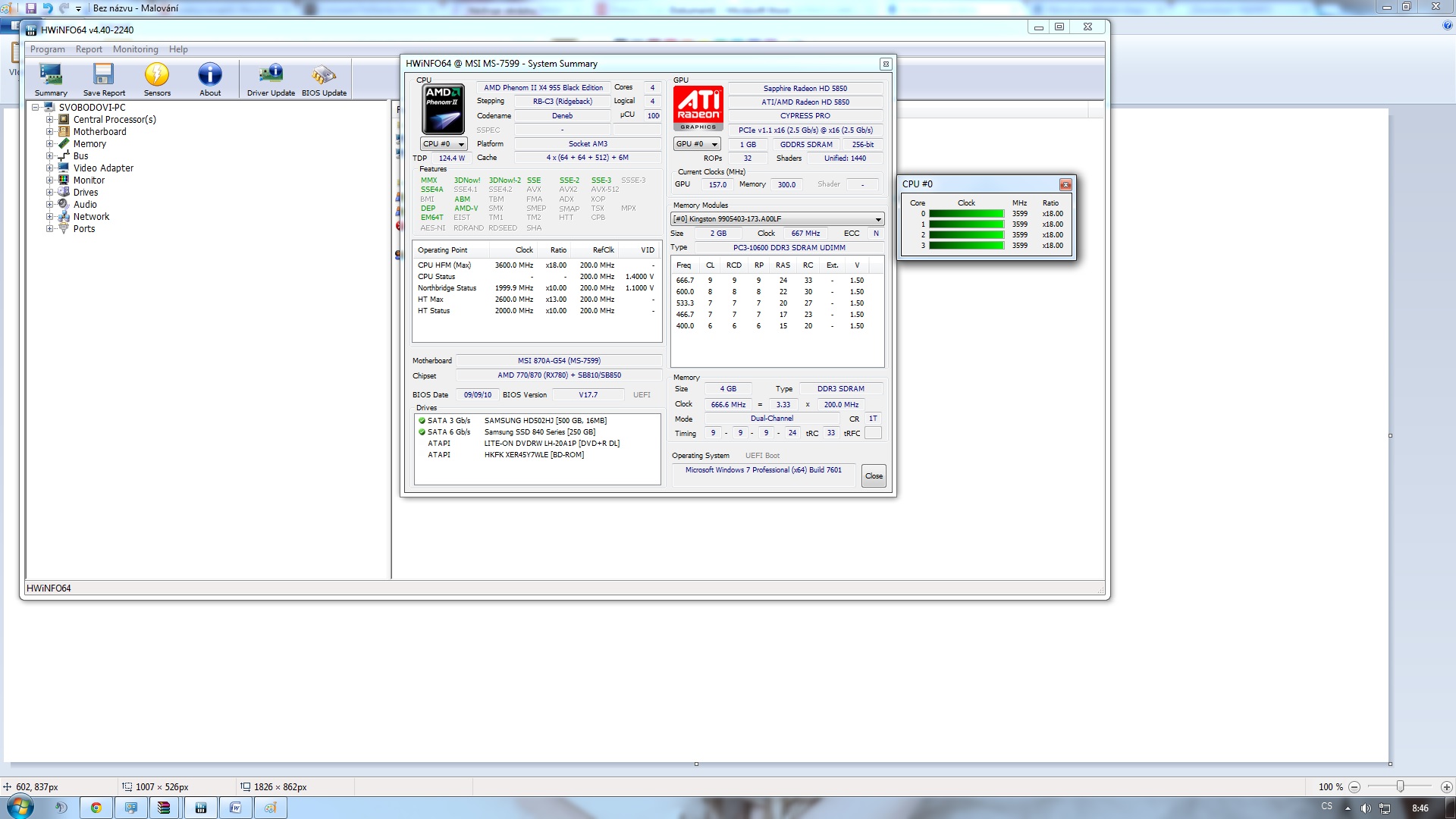
Task: Show hidden tray icons arrow
Action: pyautogui.click(x=1348, y=808)
